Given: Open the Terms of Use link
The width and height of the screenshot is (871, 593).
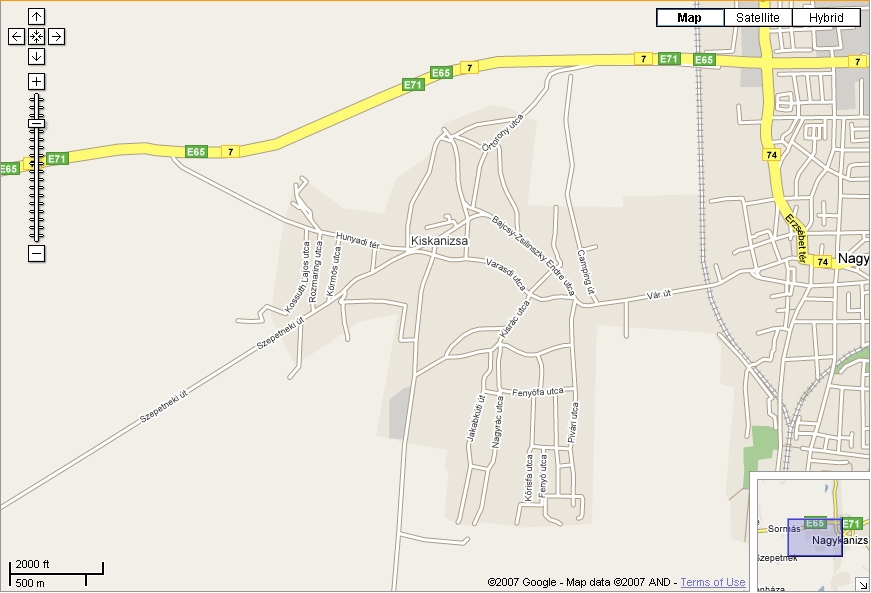Looking at the screenshot, I should (x=713, y=582).
